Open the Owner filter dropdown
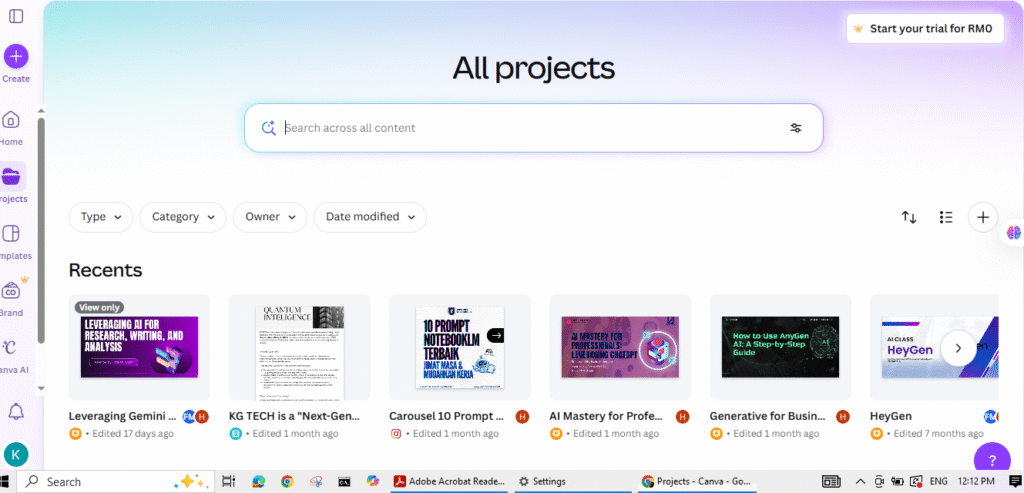 270,217
